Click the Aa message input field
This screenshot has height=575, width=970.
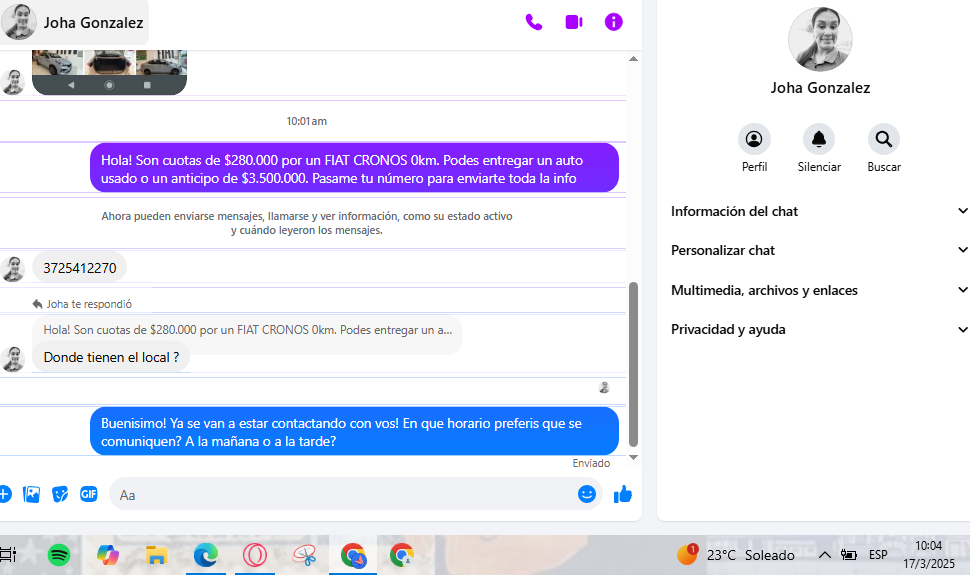(x=340, y=494)
